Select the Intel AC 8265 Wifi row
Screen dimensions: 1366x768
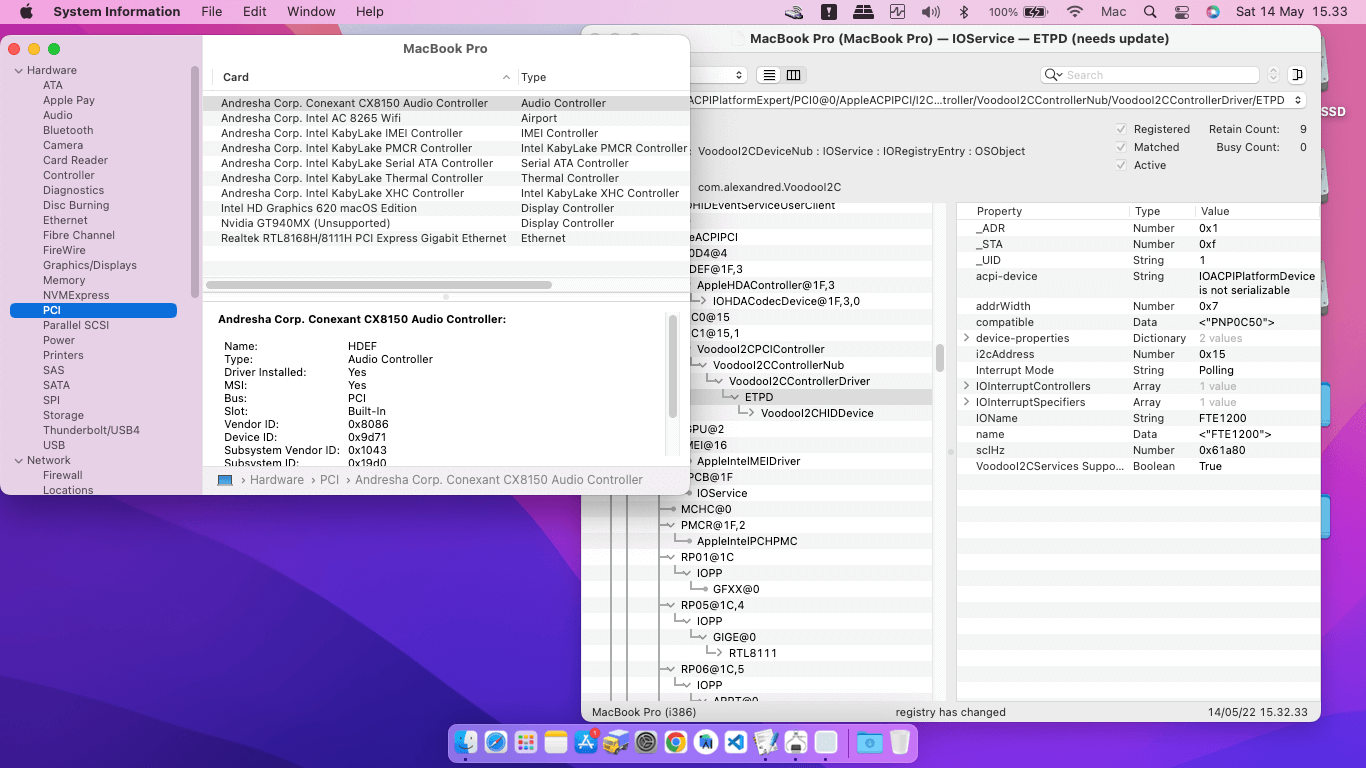[x=446, y=118]
